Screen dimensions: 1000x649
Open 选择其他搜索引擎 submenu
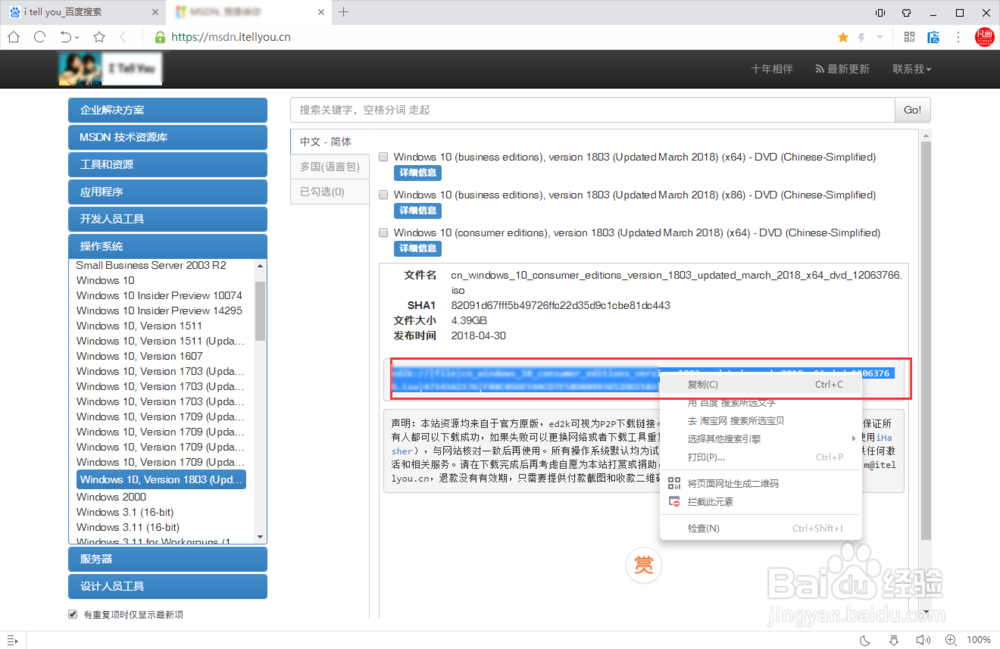click(x=760, y=439)
